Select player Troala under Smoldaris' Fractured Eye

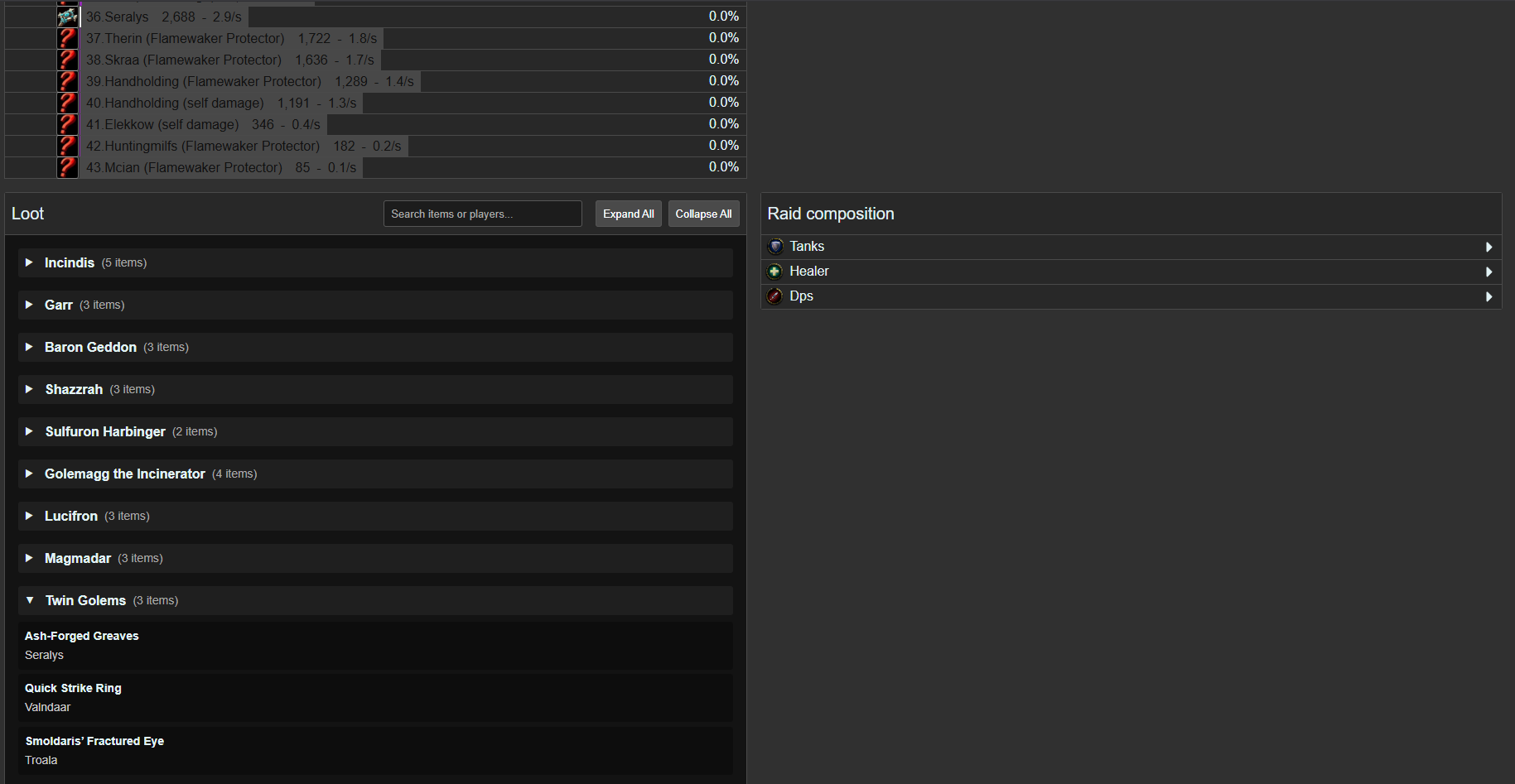click(41, 760)
